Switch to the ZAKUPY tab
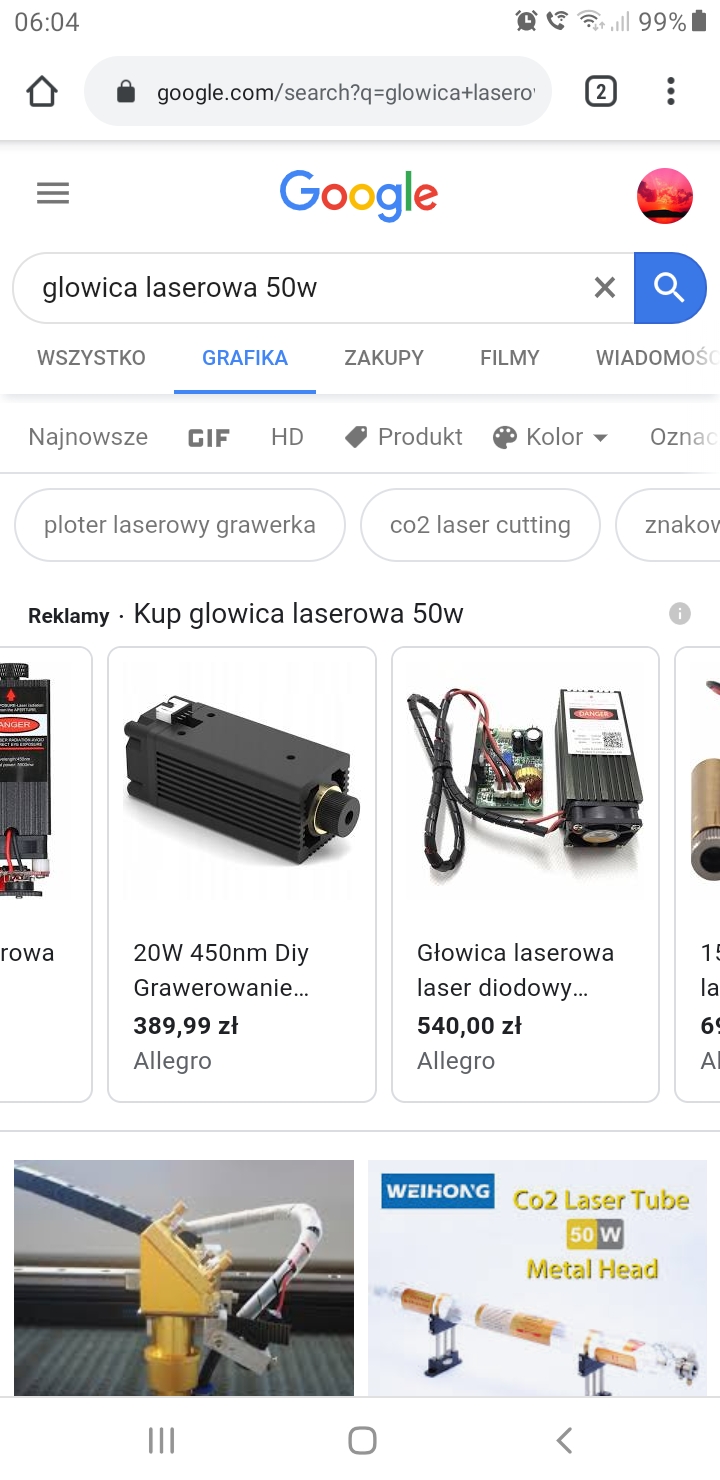Image resolution: width=720 pixels, height=1480 pixels. (384, 357)
